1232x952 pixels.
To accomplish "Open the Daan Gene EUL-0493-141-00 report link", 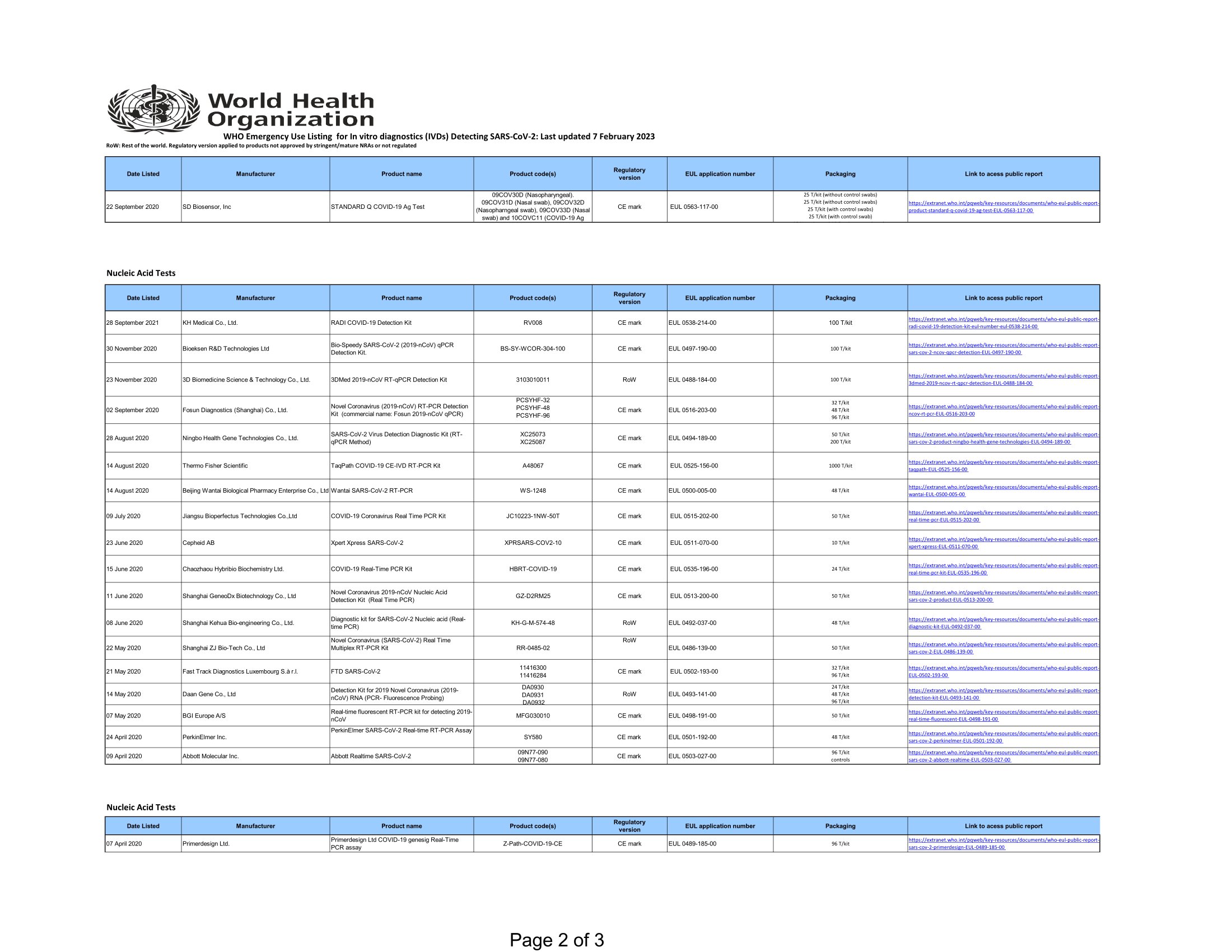I will pos(1004,694).
